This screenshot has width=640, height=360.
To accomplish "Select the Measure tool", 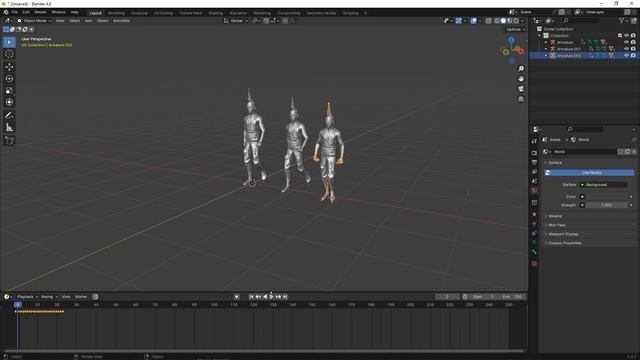I will [9, 127].
